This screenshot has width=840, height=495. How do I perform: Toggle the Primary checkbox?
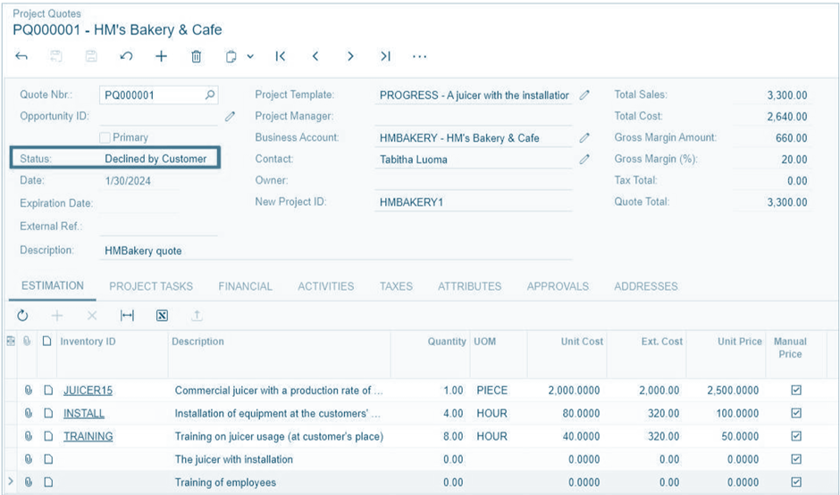point(105,138)
